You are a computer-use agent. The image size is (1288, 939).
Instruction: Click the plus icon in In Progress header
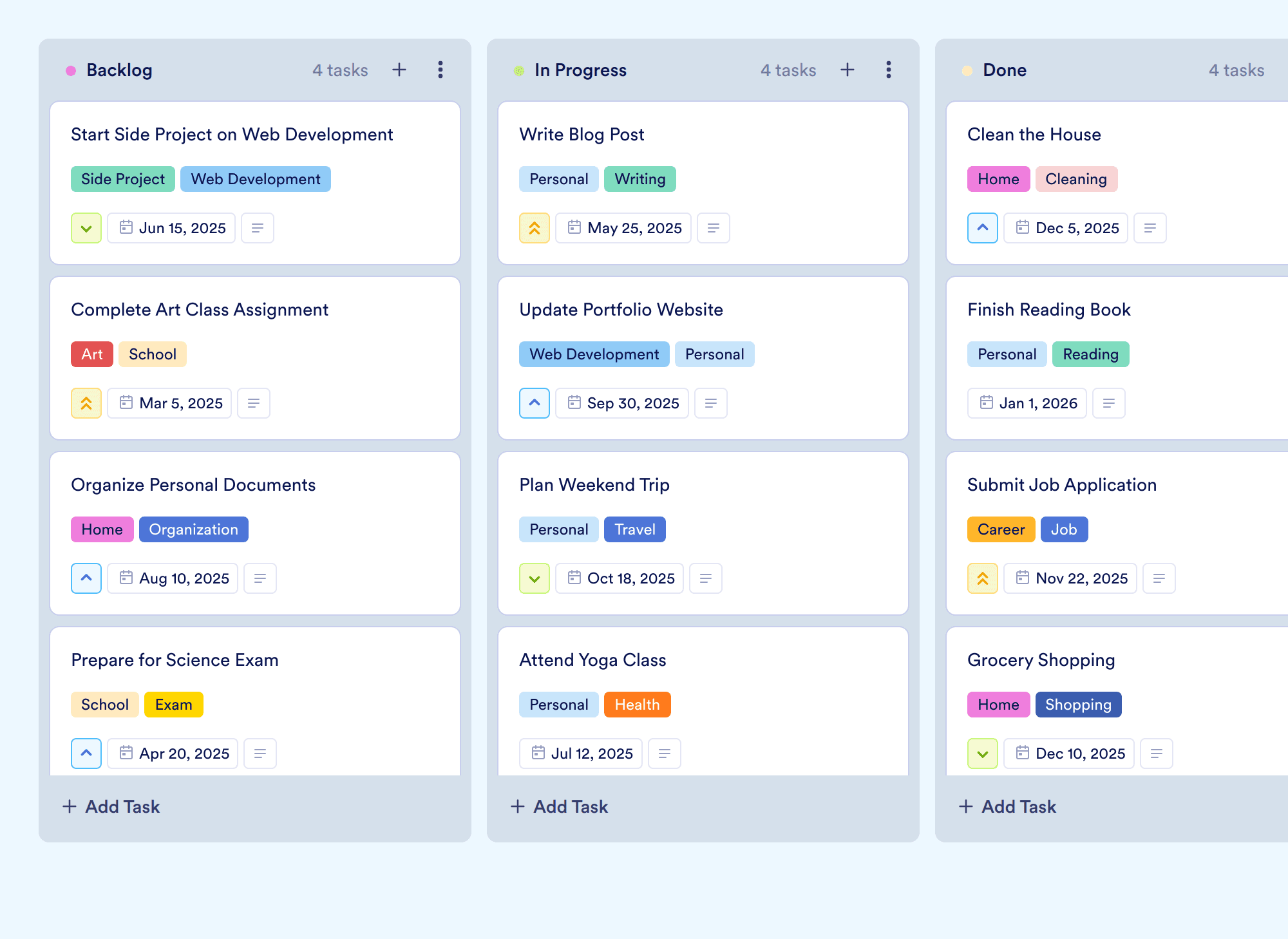coord(848,70)
